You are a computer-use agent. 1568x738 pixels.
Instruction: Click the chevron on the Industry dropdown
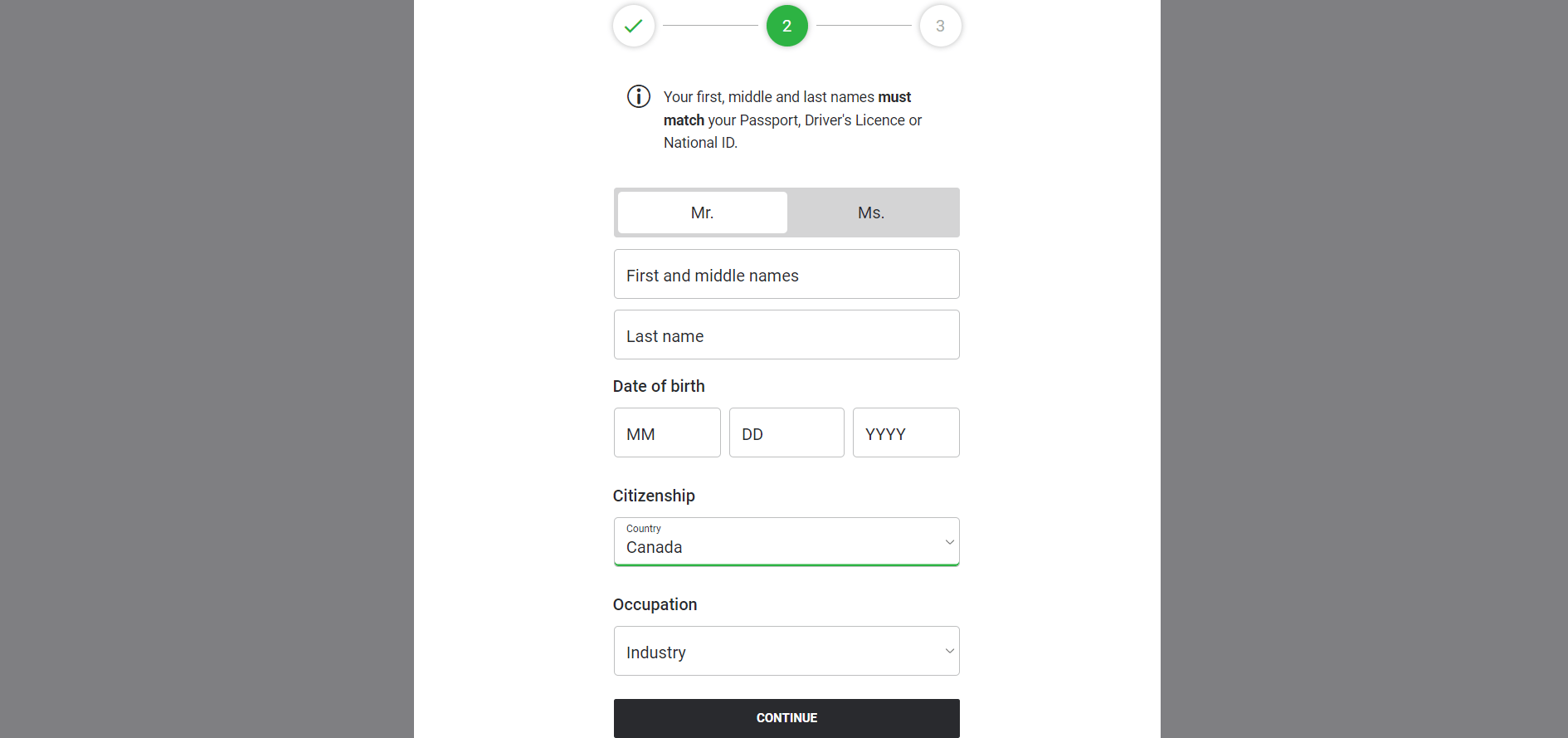(x=949, y=651)
